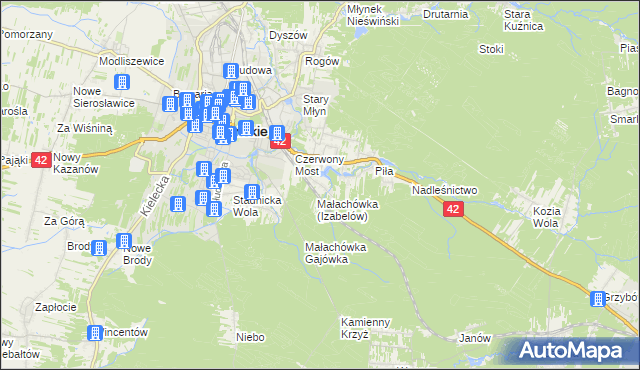Click the Nowy Kazanów label

point(76,163)
